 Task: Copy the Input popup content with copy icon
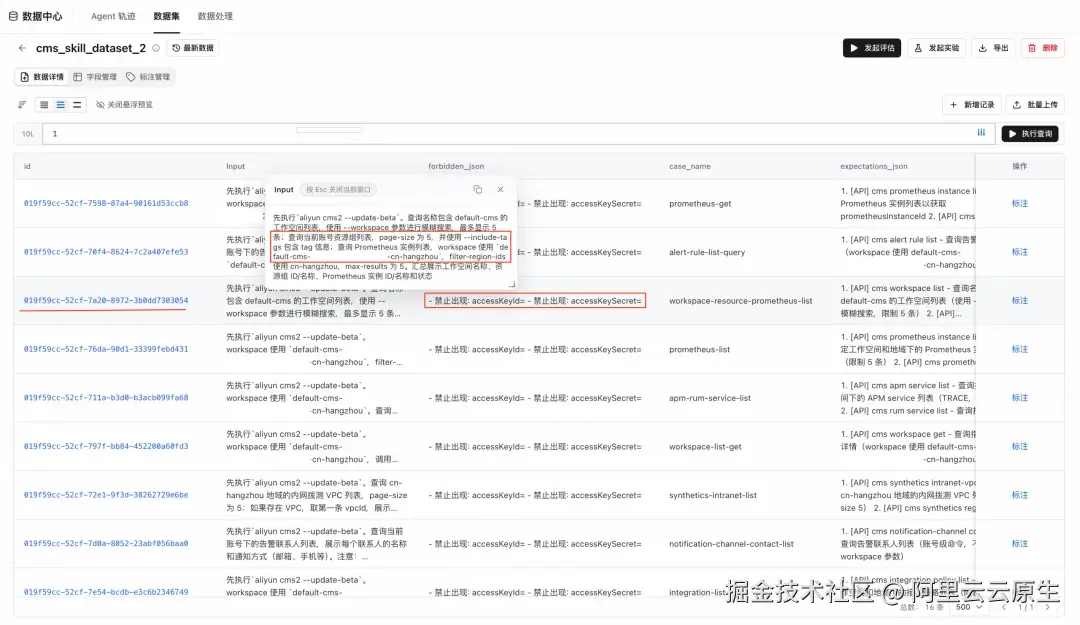477,189
